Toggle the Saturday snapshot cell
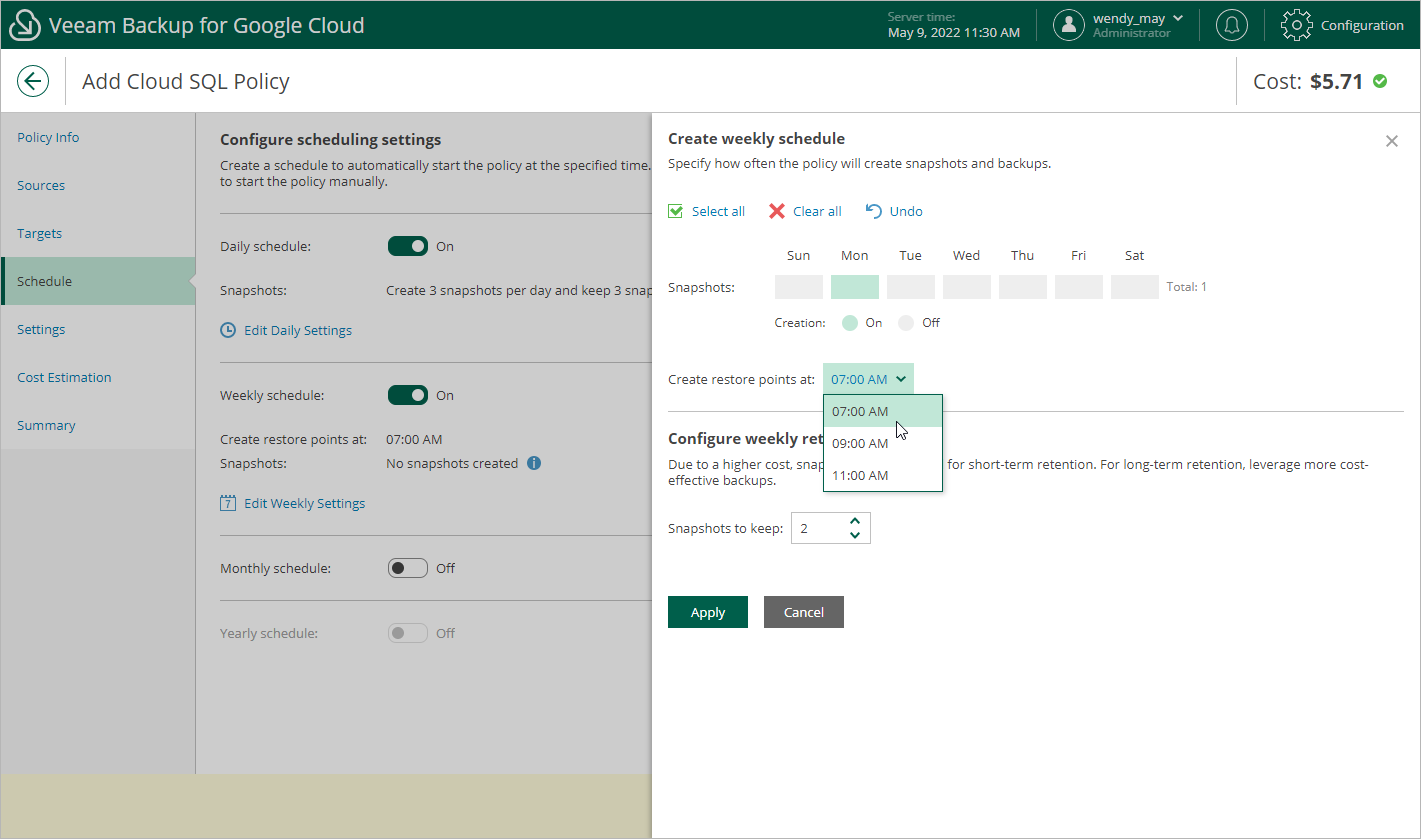 pyautogui.click(x=1135, y=287)
